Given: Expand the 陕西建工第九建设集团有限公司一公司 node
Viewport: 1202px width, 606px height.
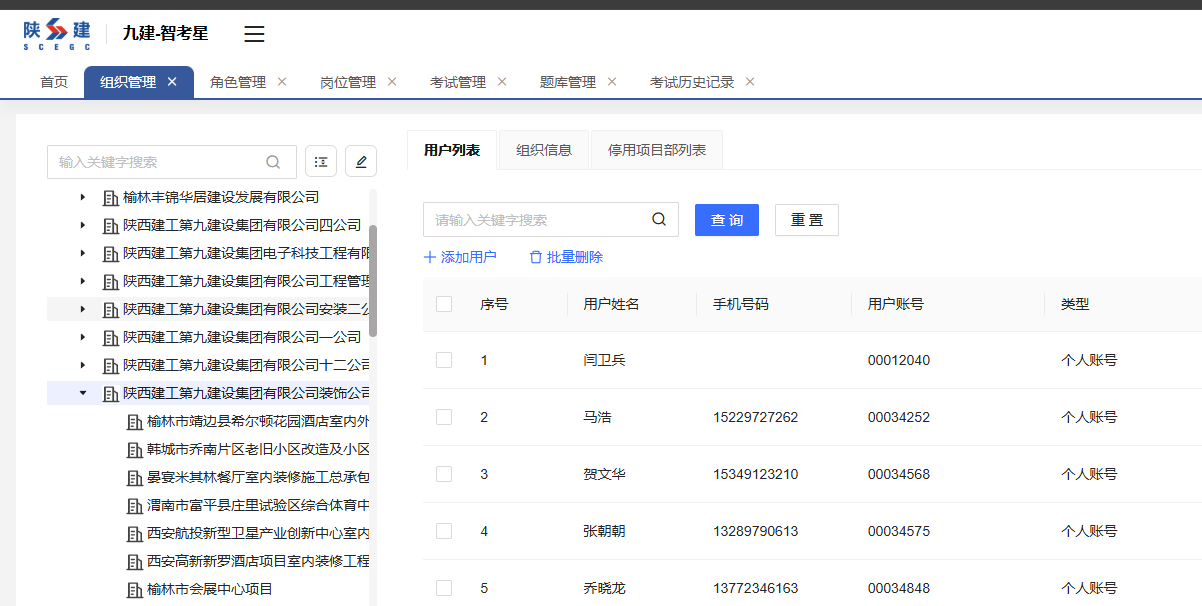Looking at the screenshot, I should coord(83,337).
